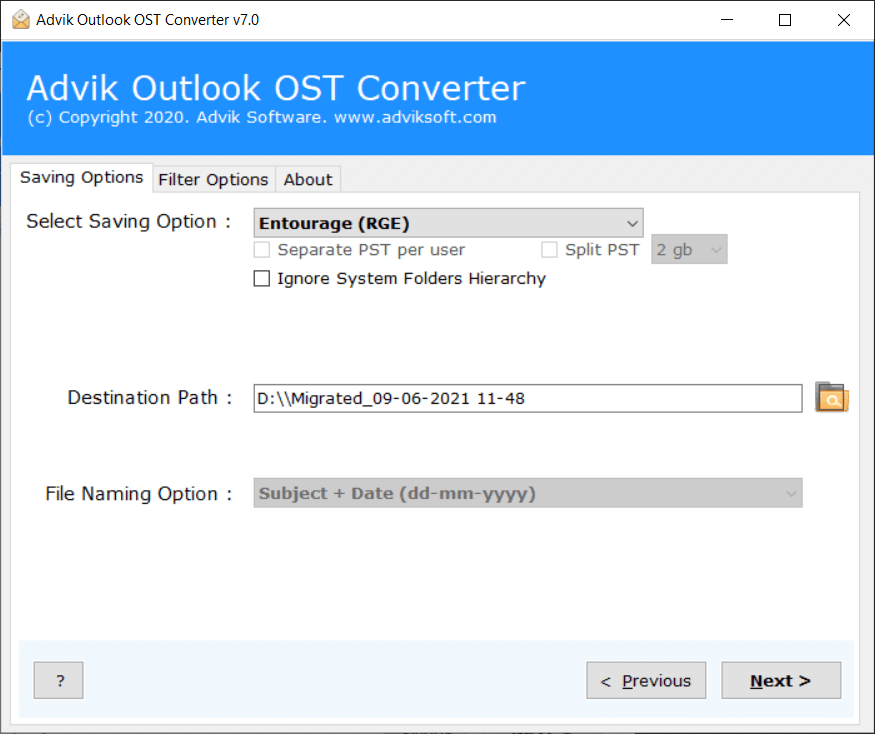Minimize the Advik converter window
The width and height of the screenshot is (875, 734).
(727, 20)
